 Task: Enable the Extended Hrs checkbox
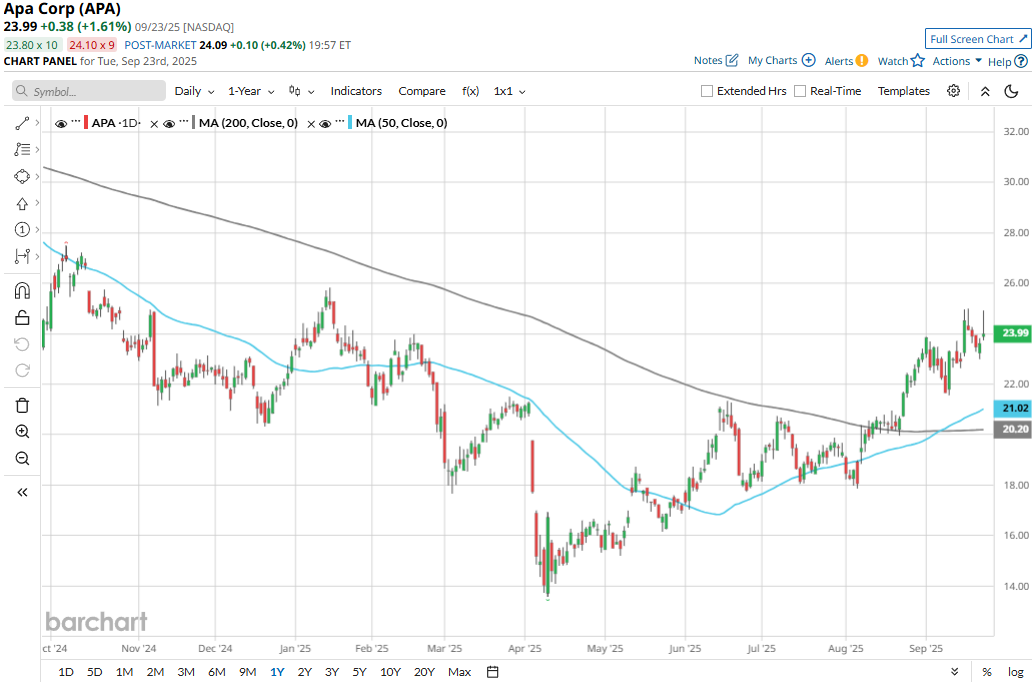(707, 91)
